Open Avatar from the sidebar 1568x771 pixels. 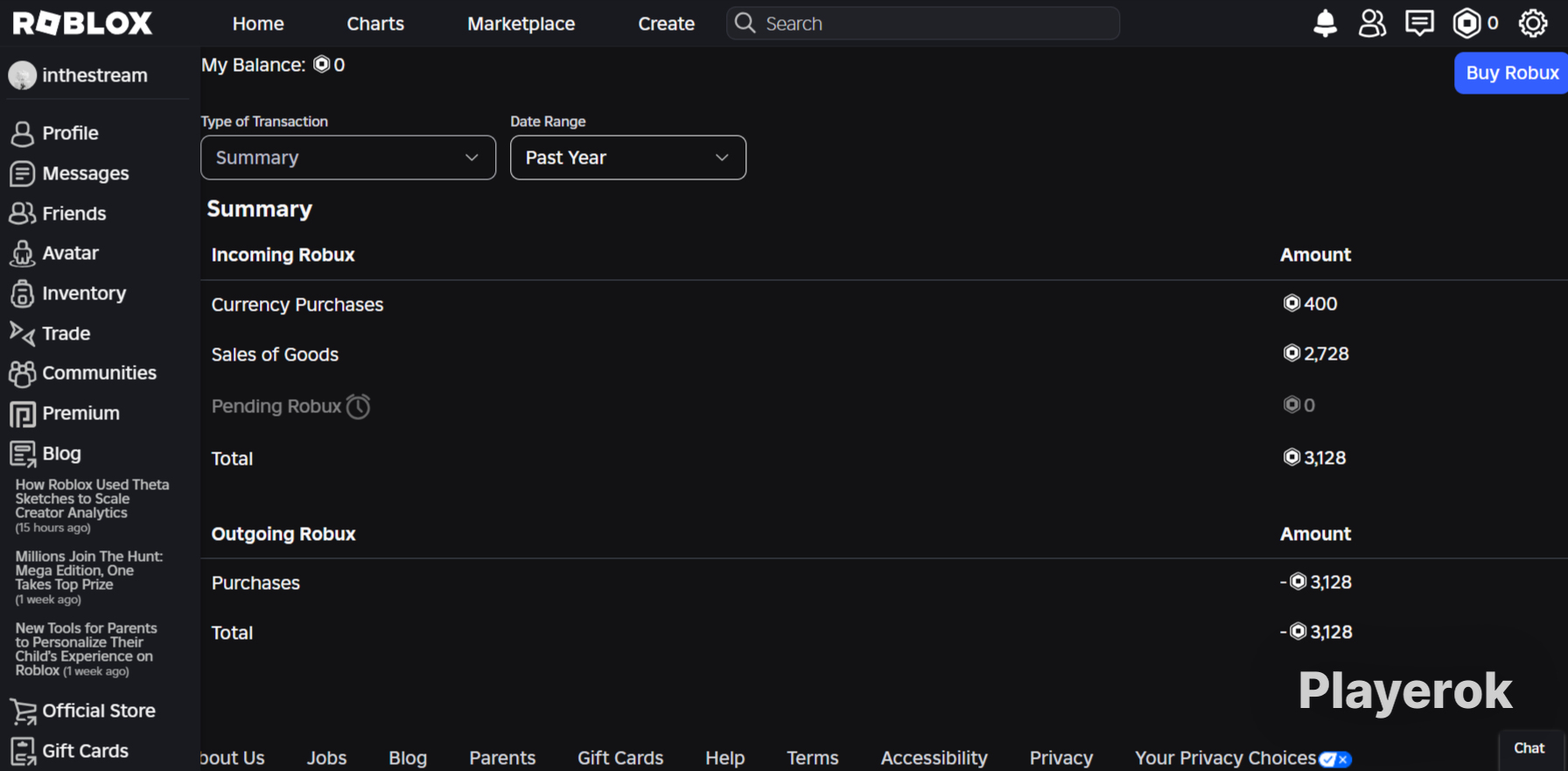click(x=71, y=254)
